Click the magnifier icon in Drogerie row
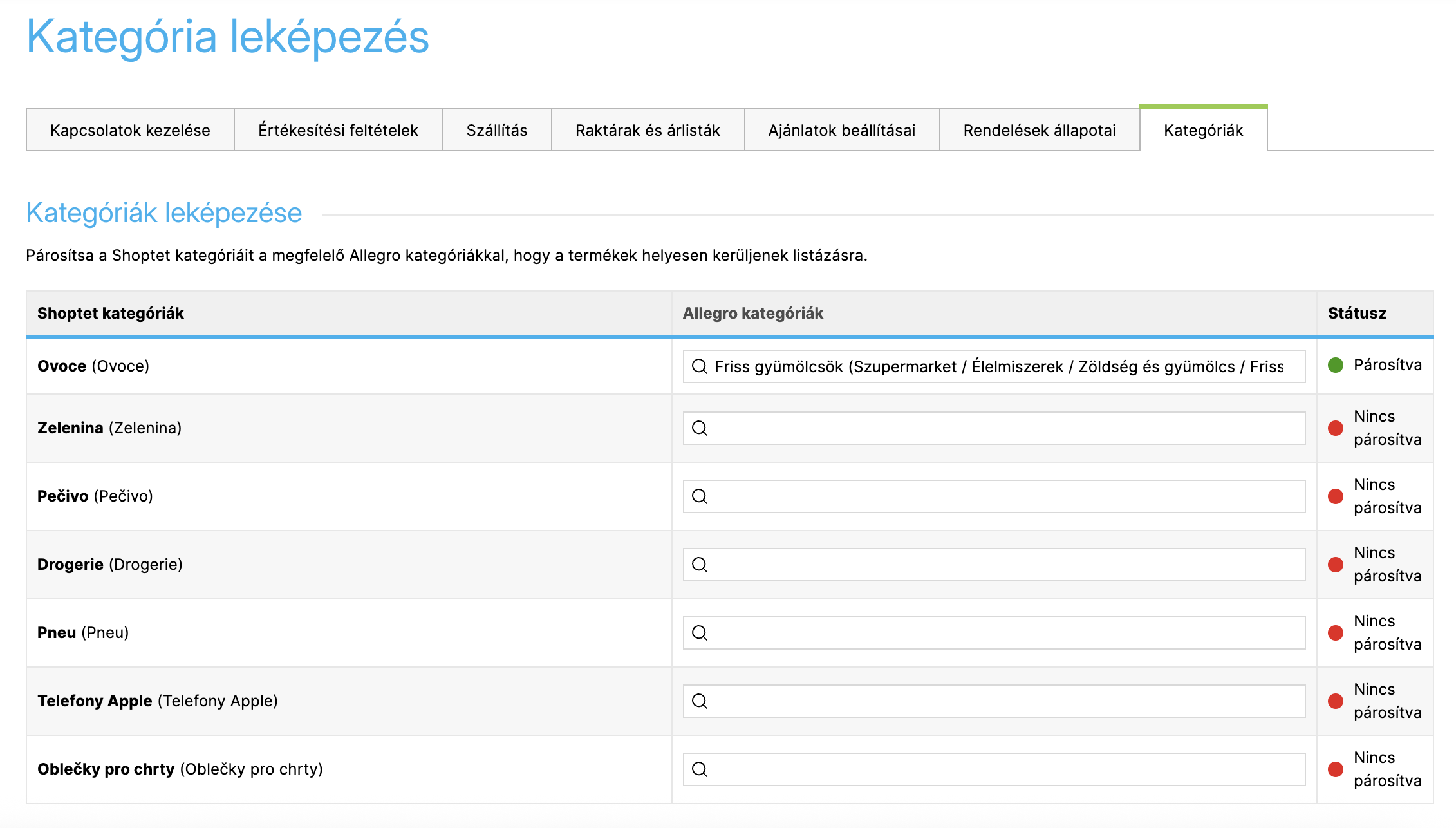The width and height of the screenshot is (1456, 828). (699, 565)
